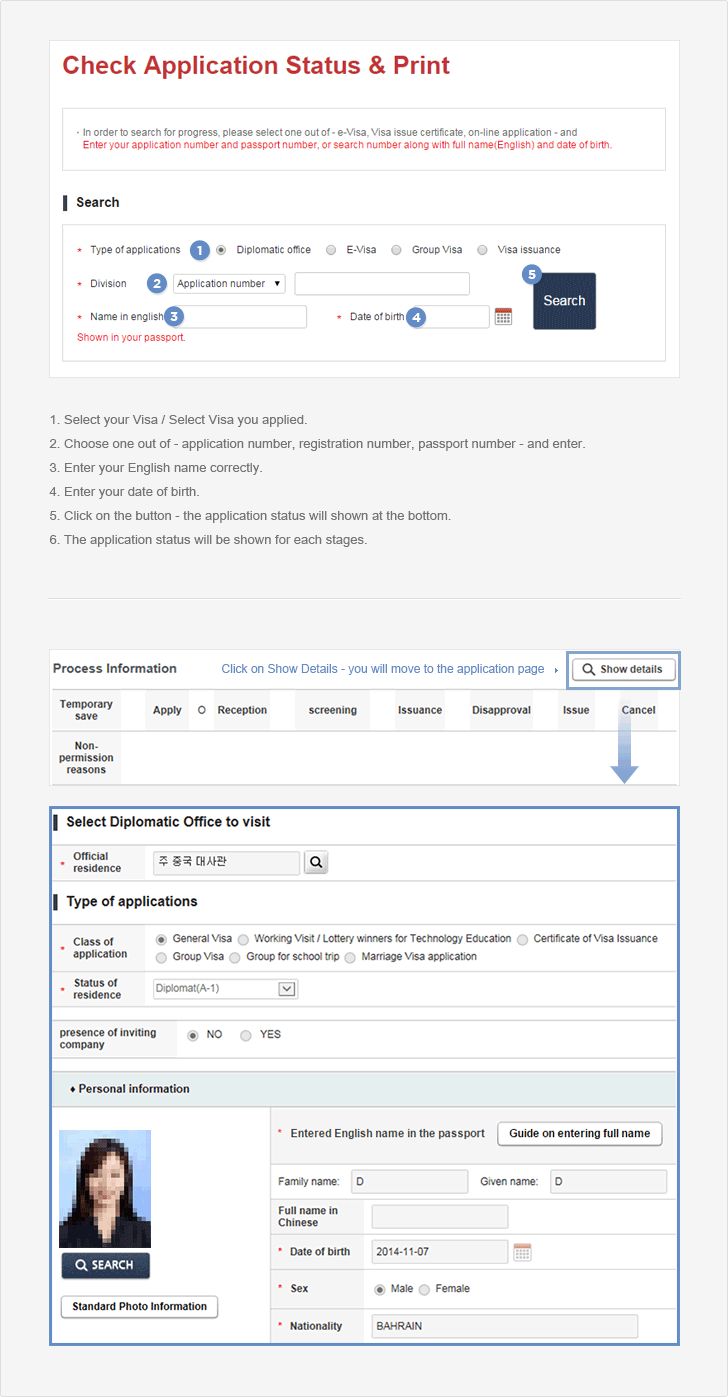This screenshot has height=1397, width=728.
Task: Click the Non-permission reasons label
Action: 86,758
